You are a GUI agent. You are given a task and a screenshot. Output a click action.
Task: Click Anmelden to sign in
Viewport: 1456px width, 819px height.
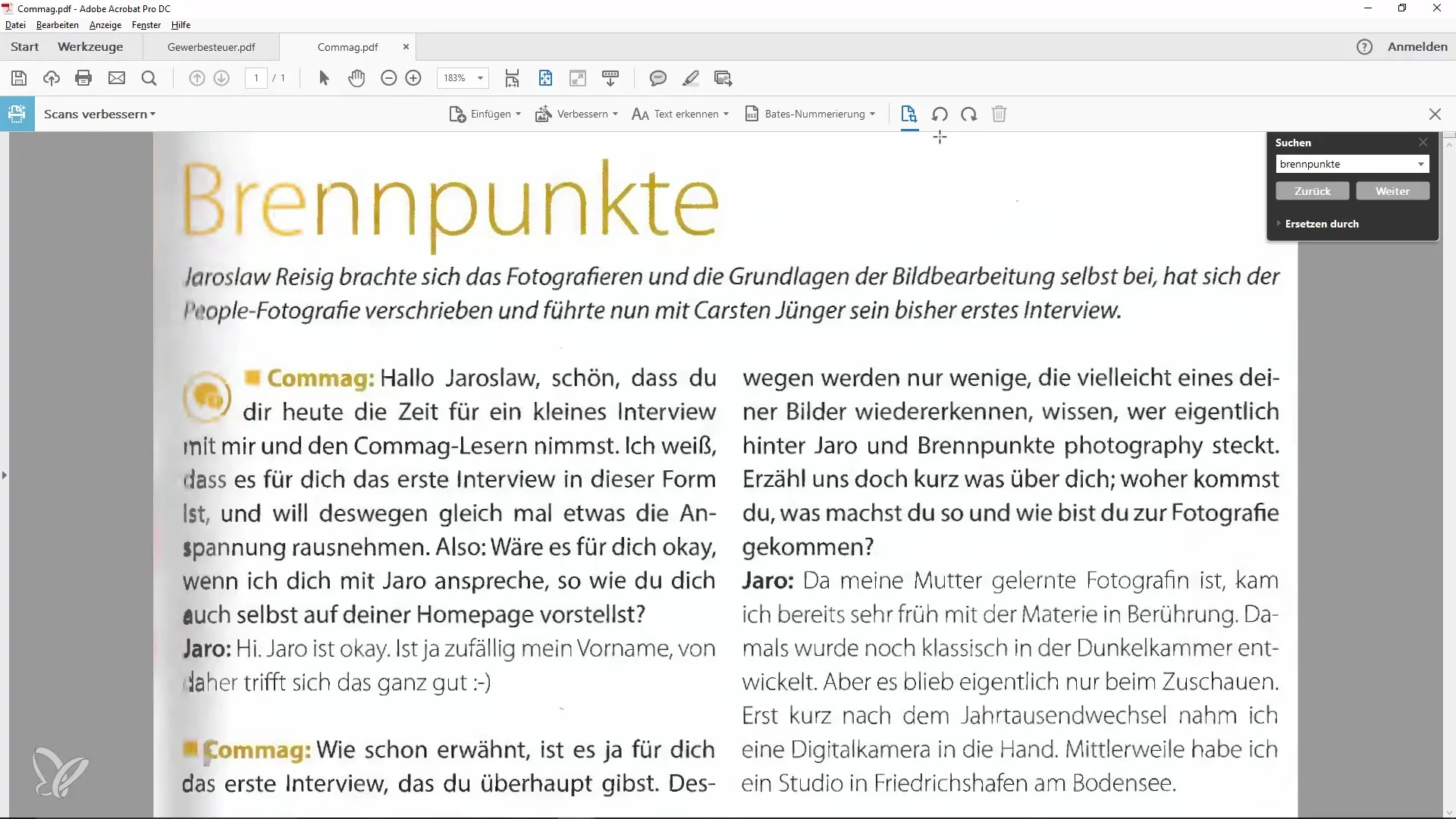1417,47
